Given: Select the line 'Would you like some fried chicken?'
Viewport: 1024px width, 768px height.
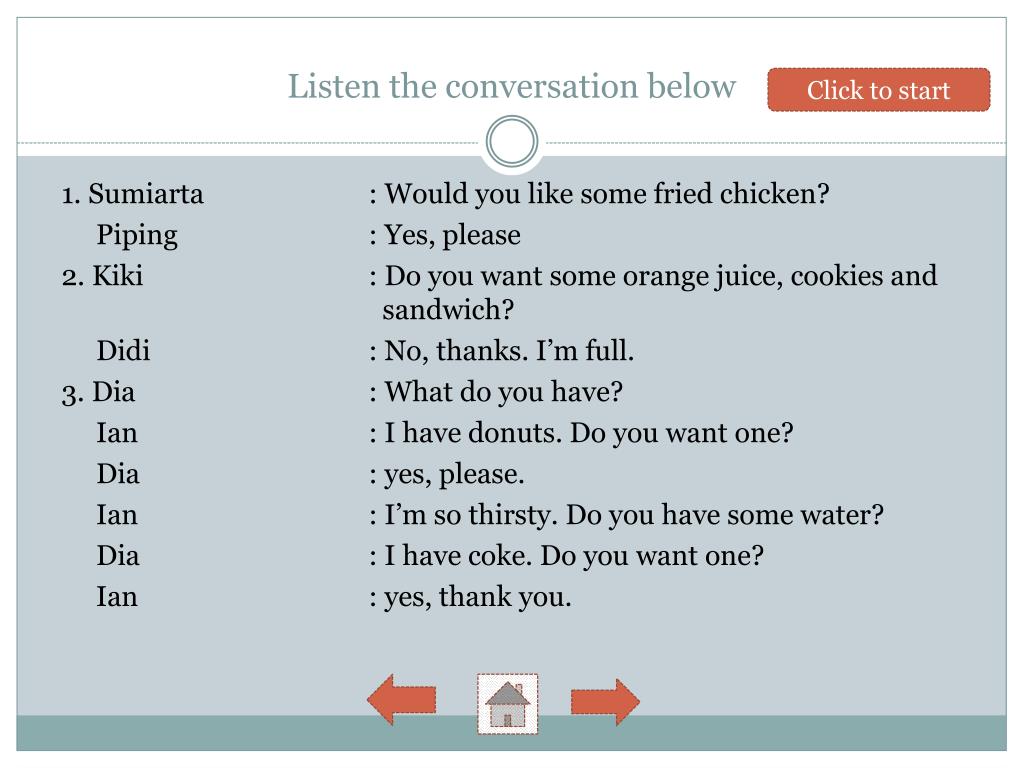Looking at the screenshot, I should pyautogui.click(x=607, y=194).
